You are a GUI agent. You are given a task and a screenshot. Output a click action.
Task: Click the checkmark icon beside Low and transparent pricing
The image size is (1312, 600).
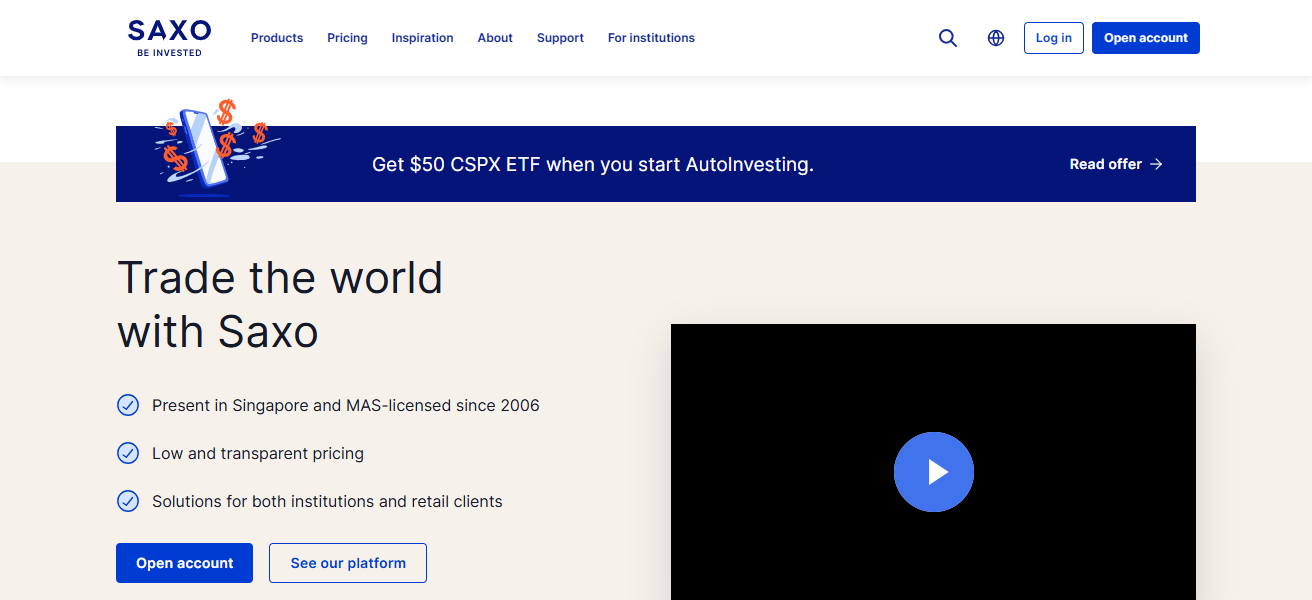tap(128, 453)
